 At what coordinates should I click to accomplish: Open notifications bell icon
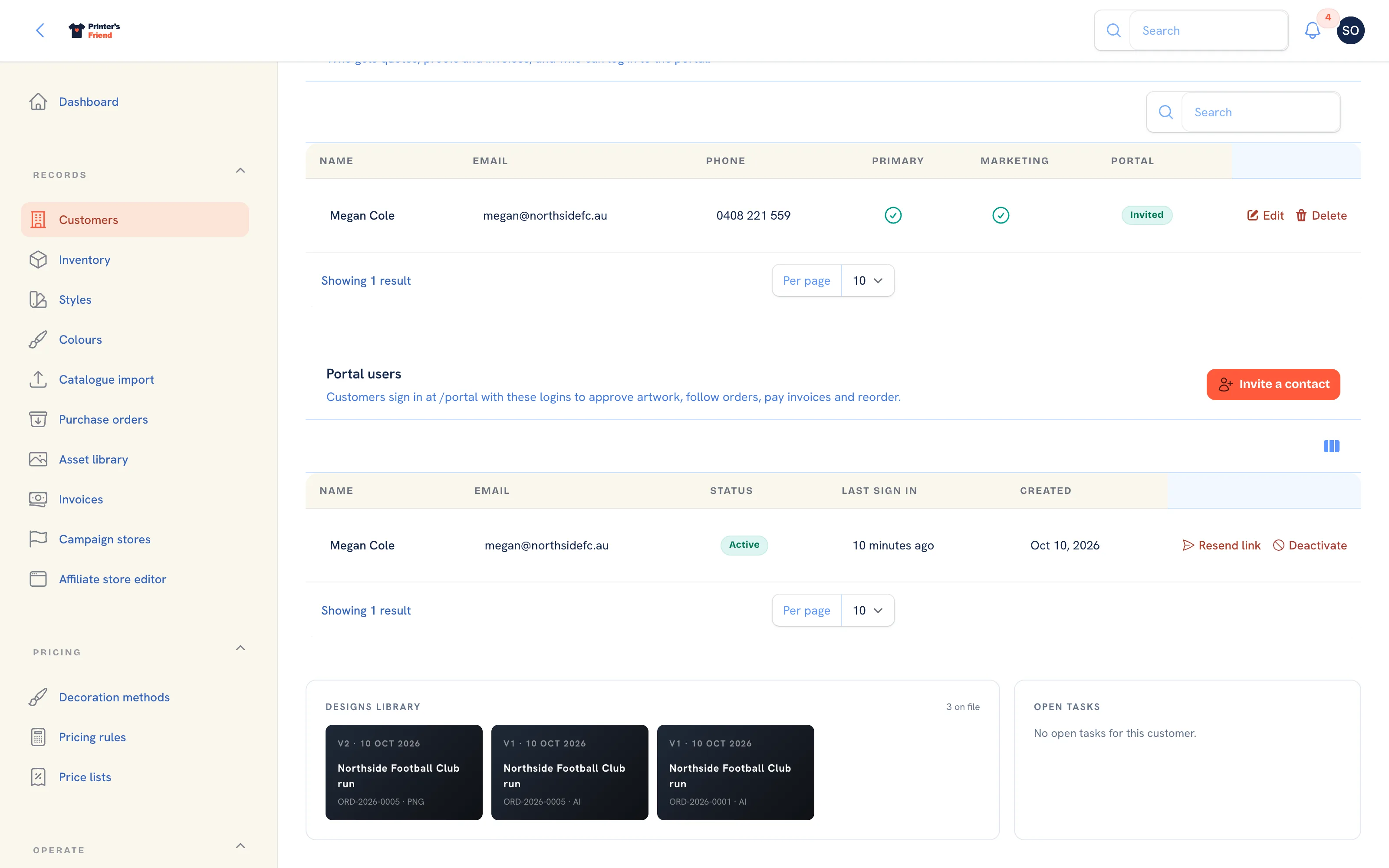[1312, 30]
